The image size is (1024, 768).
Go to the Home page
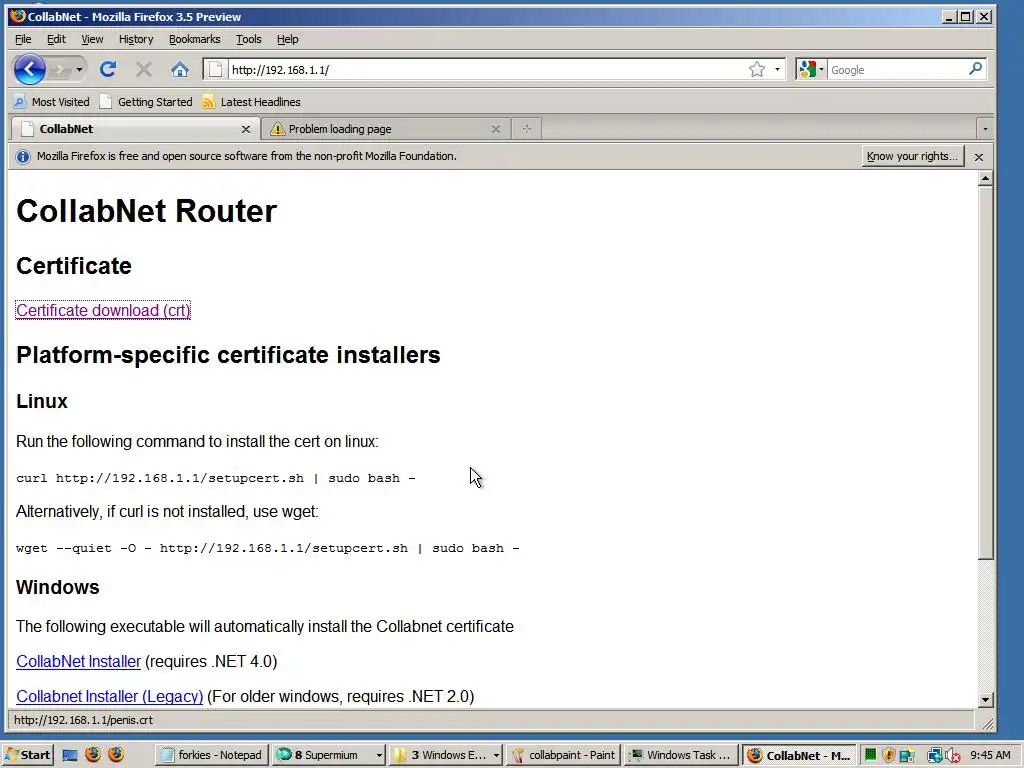[180, 69]
